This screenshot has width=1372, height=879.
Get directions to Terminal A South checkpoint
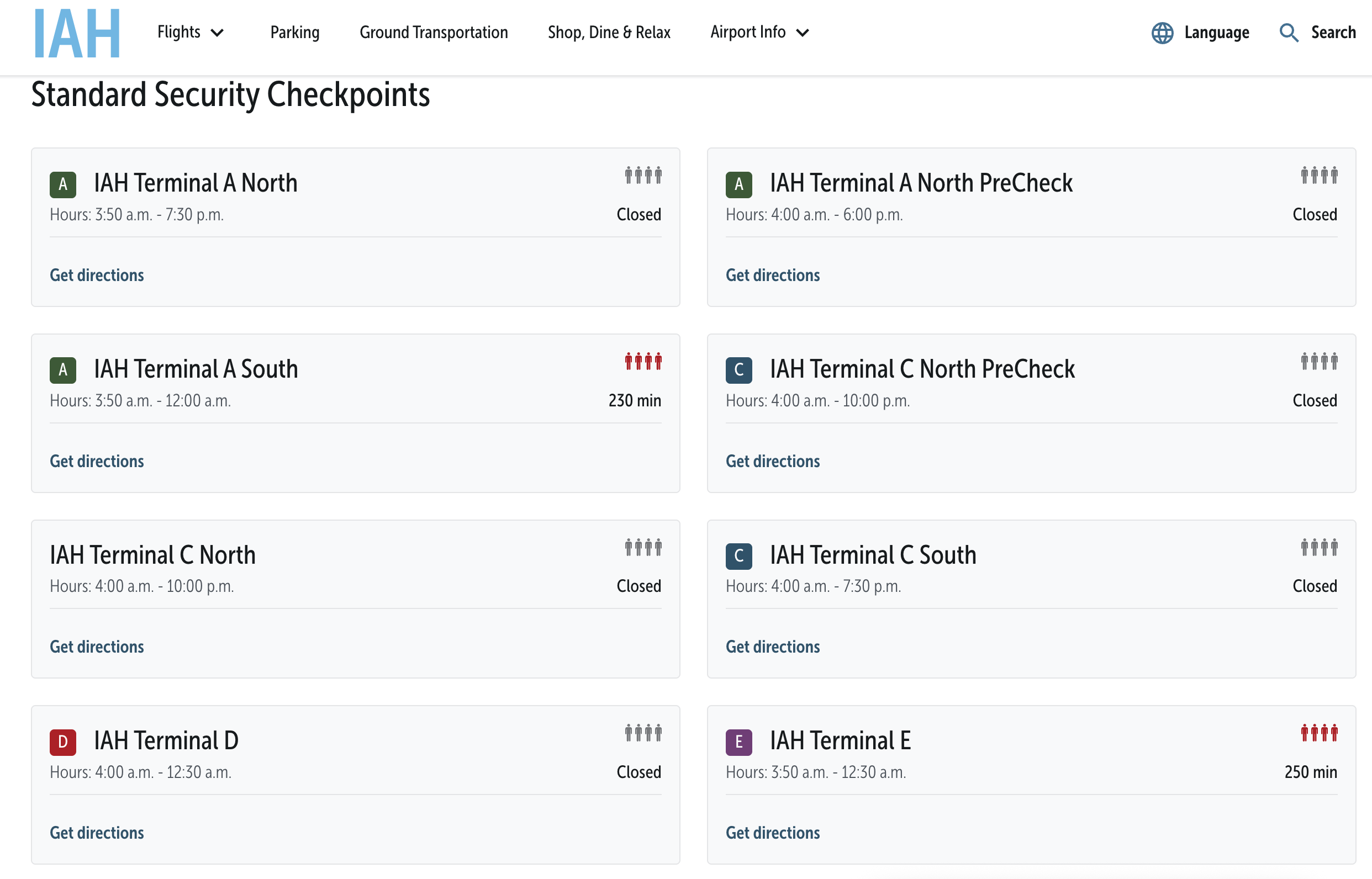tap(97, 461)
